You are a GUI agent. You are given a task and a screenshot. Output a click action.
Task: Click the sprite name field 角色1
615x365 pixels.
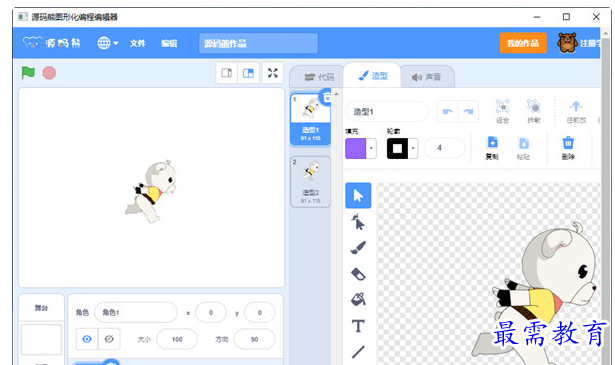pyautogui.click(x=136, y=312)
